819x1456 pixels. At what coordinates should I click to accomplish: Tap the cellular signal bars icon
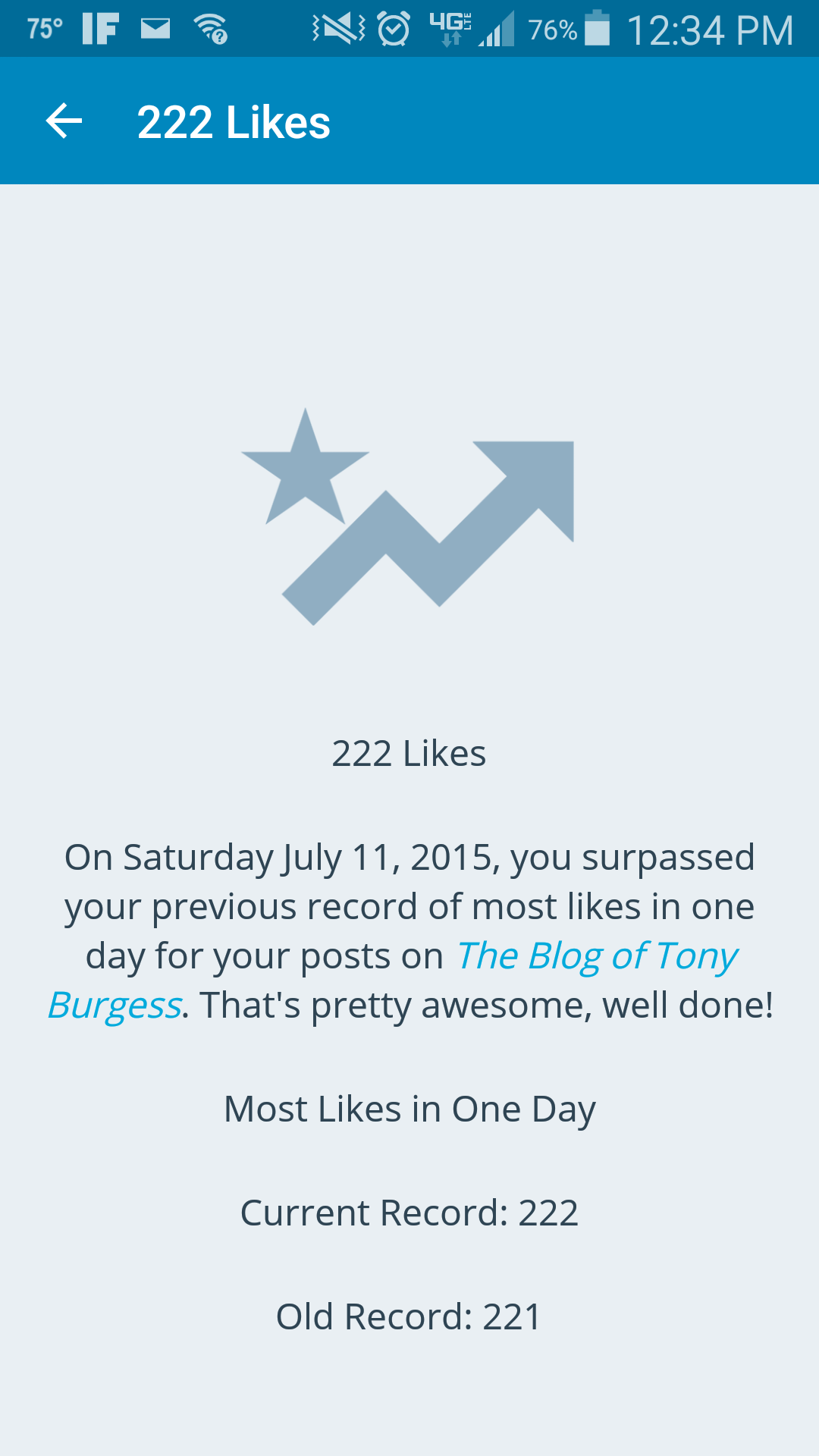pos(497,30)
